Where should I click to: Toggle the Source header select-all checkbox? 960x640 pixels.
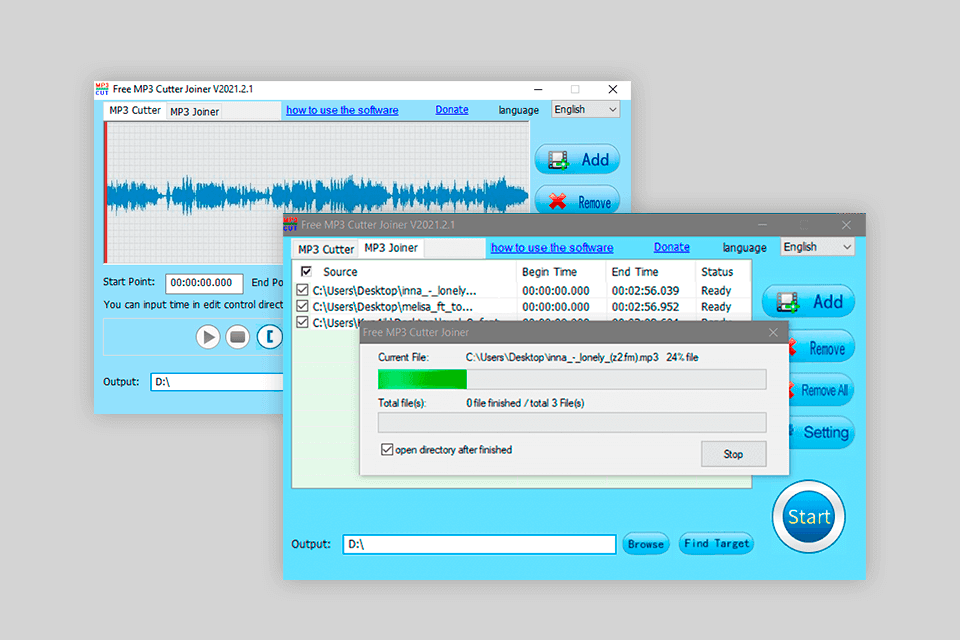coord(306,271)
